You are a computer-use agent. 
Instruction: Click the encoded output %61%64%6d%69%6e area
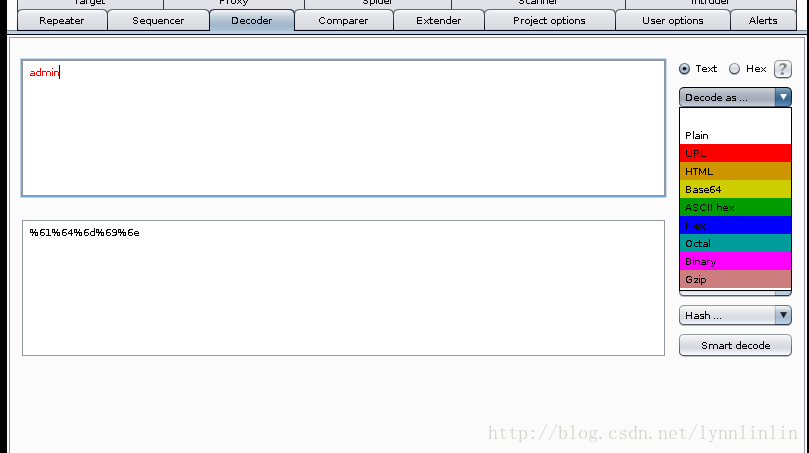click(343, 288)
